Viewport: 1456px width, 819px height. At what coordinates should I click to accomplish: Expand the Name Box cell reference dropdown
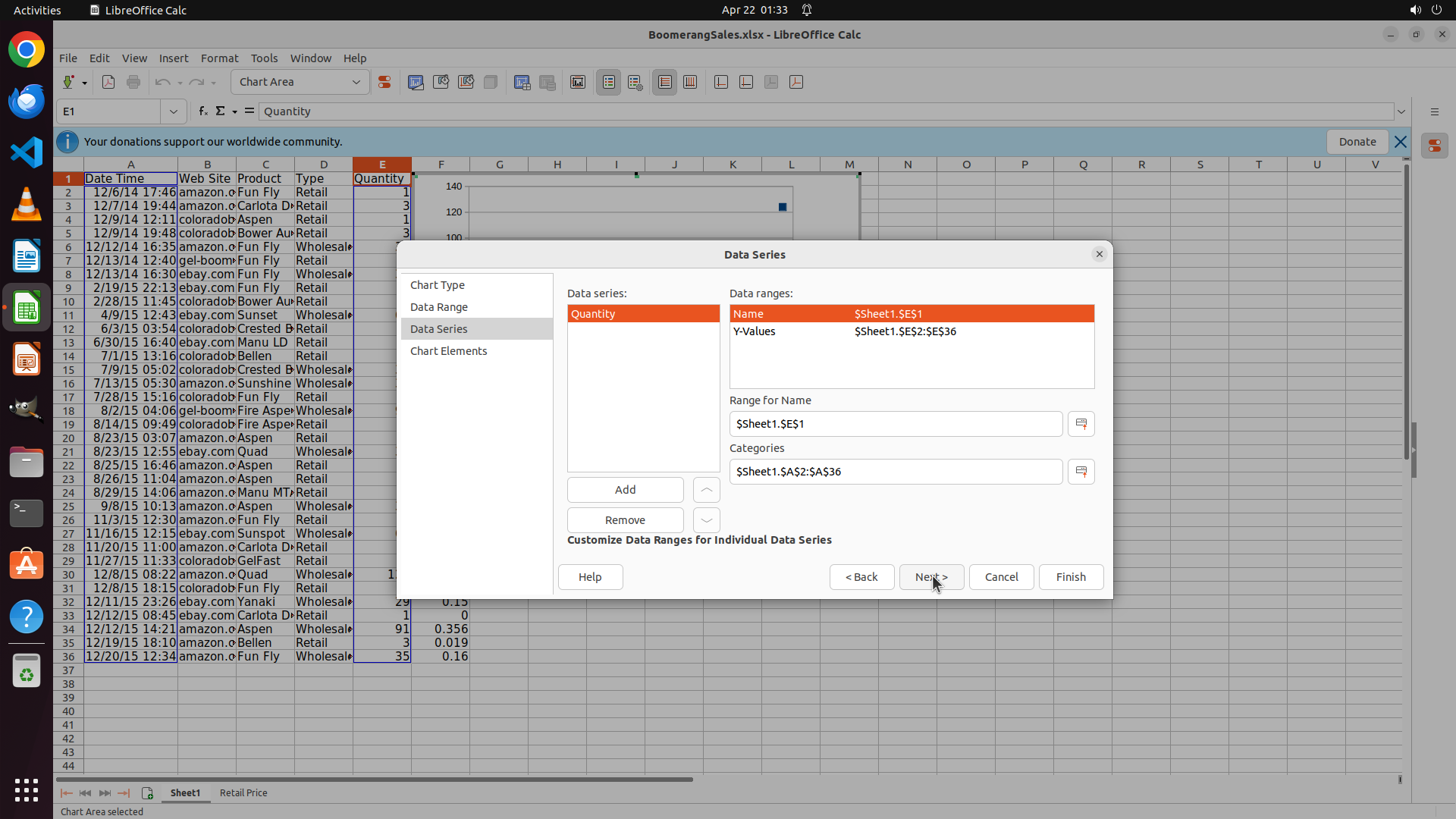tap(174, 111)
